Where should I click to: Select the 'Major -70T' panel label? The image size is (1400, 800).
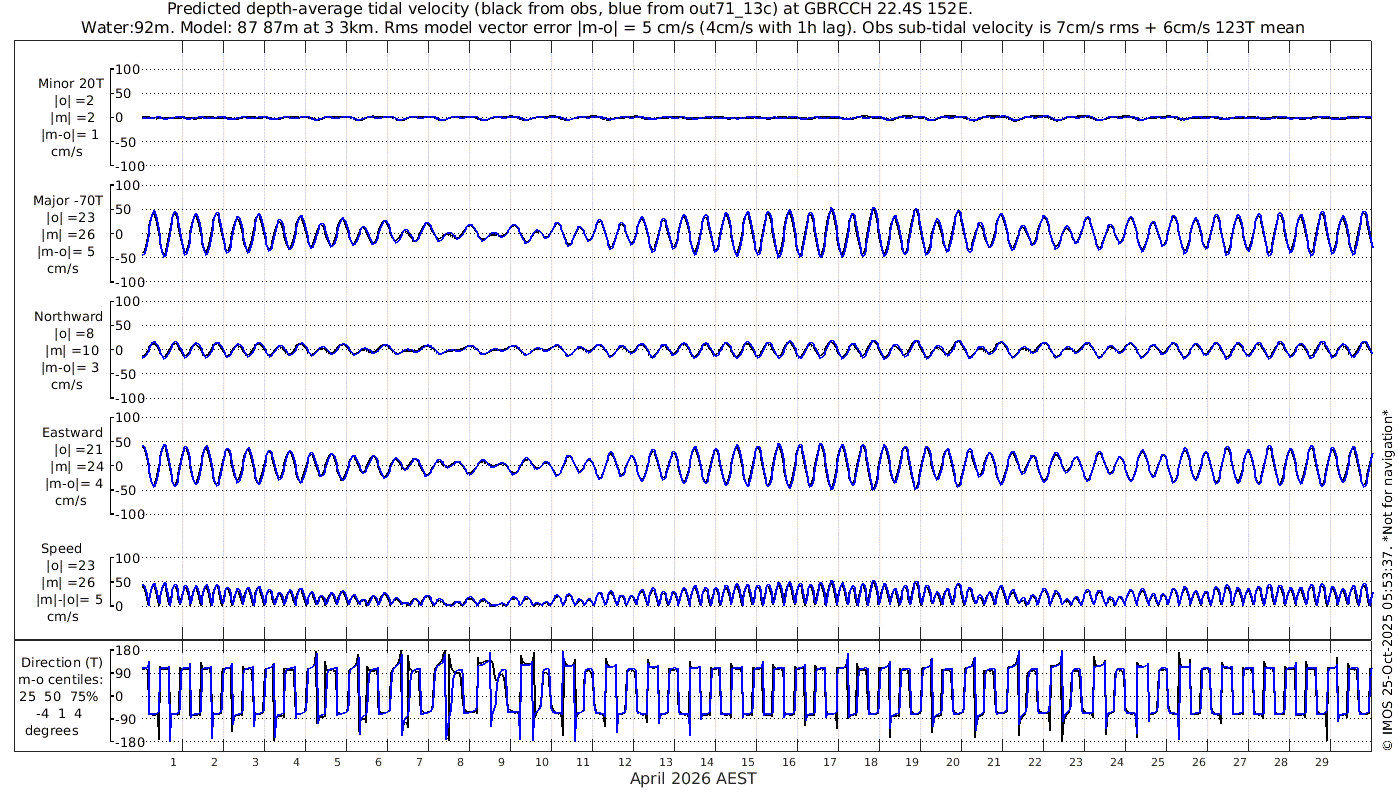[x=68, y=201]
